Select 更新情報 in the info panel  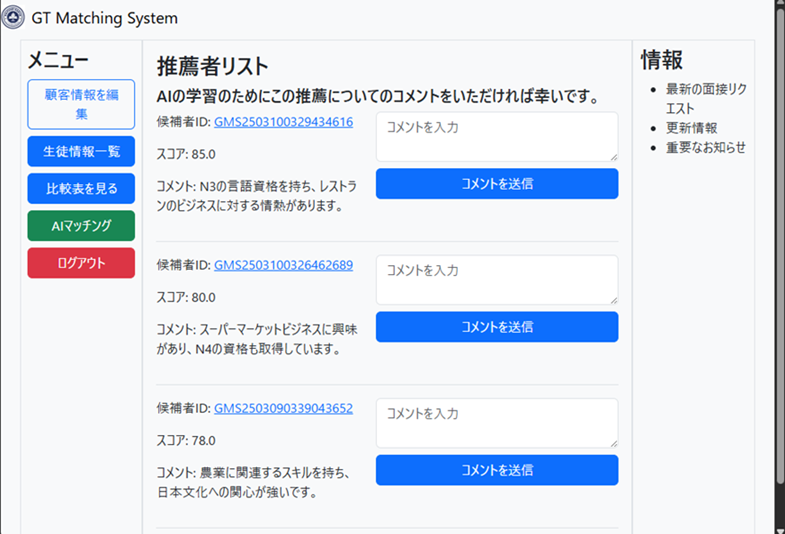pyautogui.click(x=691, y=128)
